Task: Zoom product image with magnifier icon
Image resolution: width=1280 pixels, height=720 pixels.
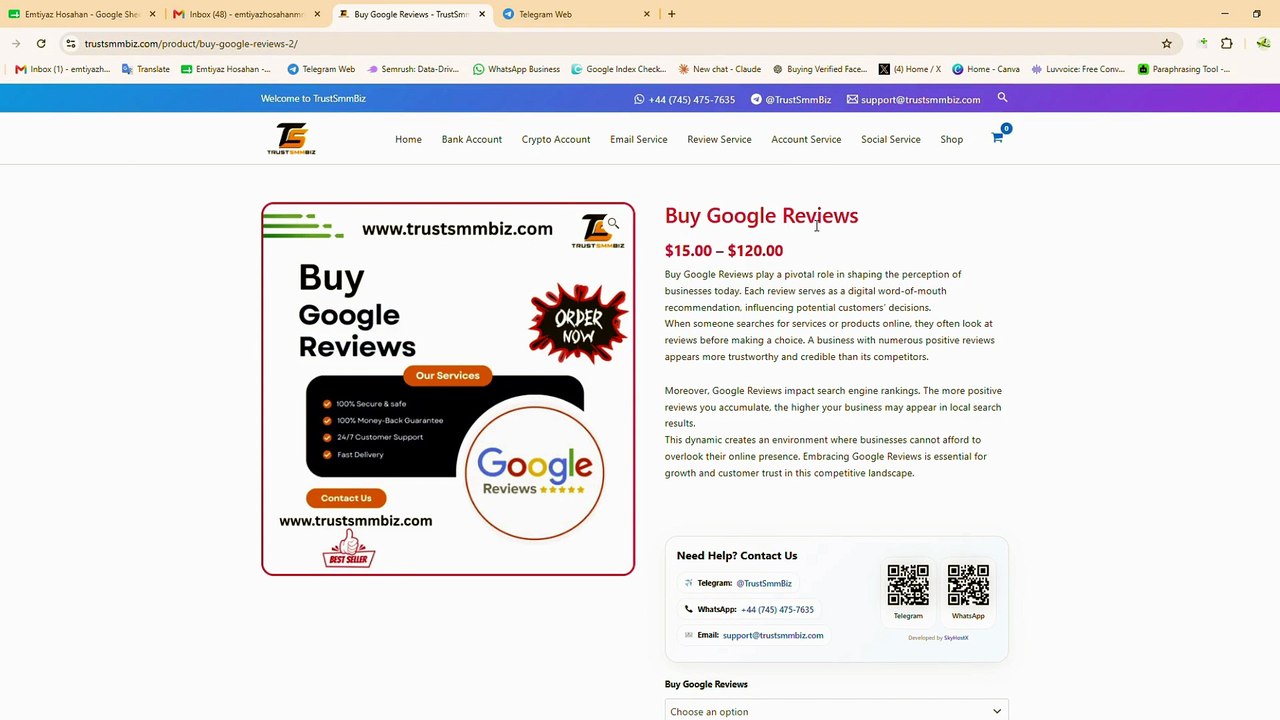Action: 613,224
